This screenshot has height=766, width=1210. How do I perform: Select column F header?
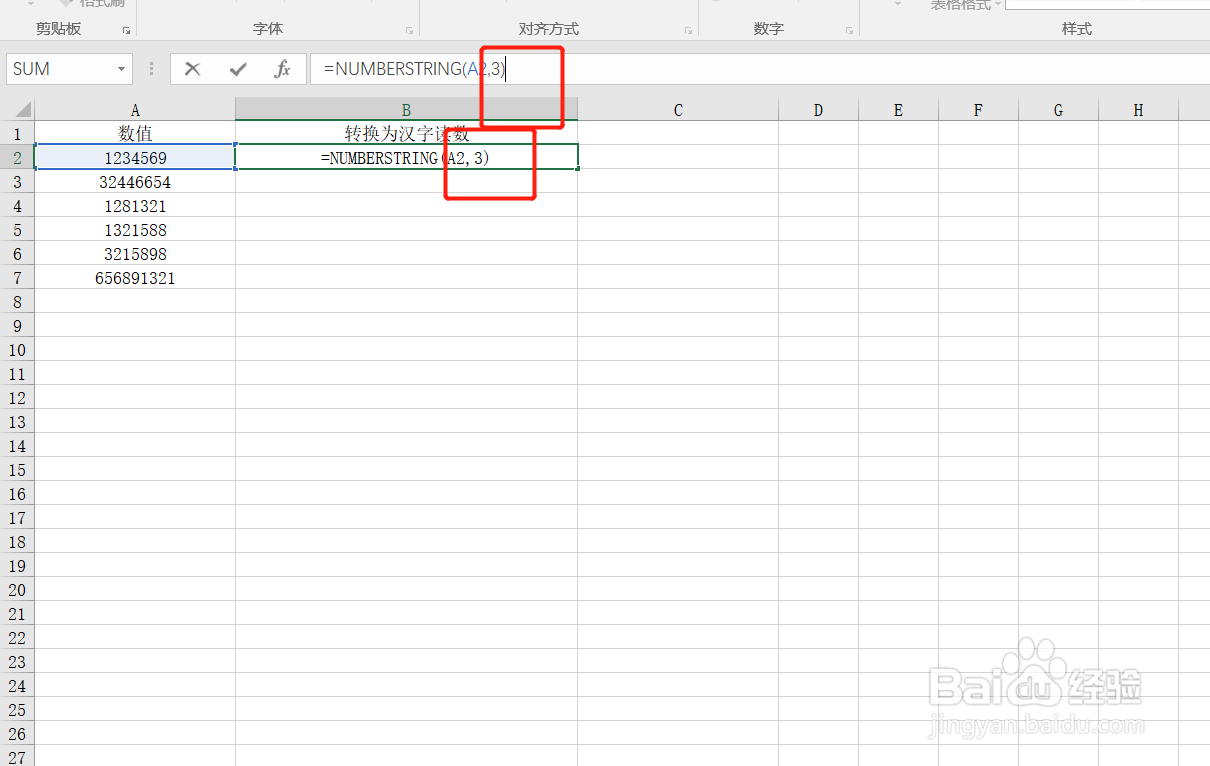coord(978,110)
